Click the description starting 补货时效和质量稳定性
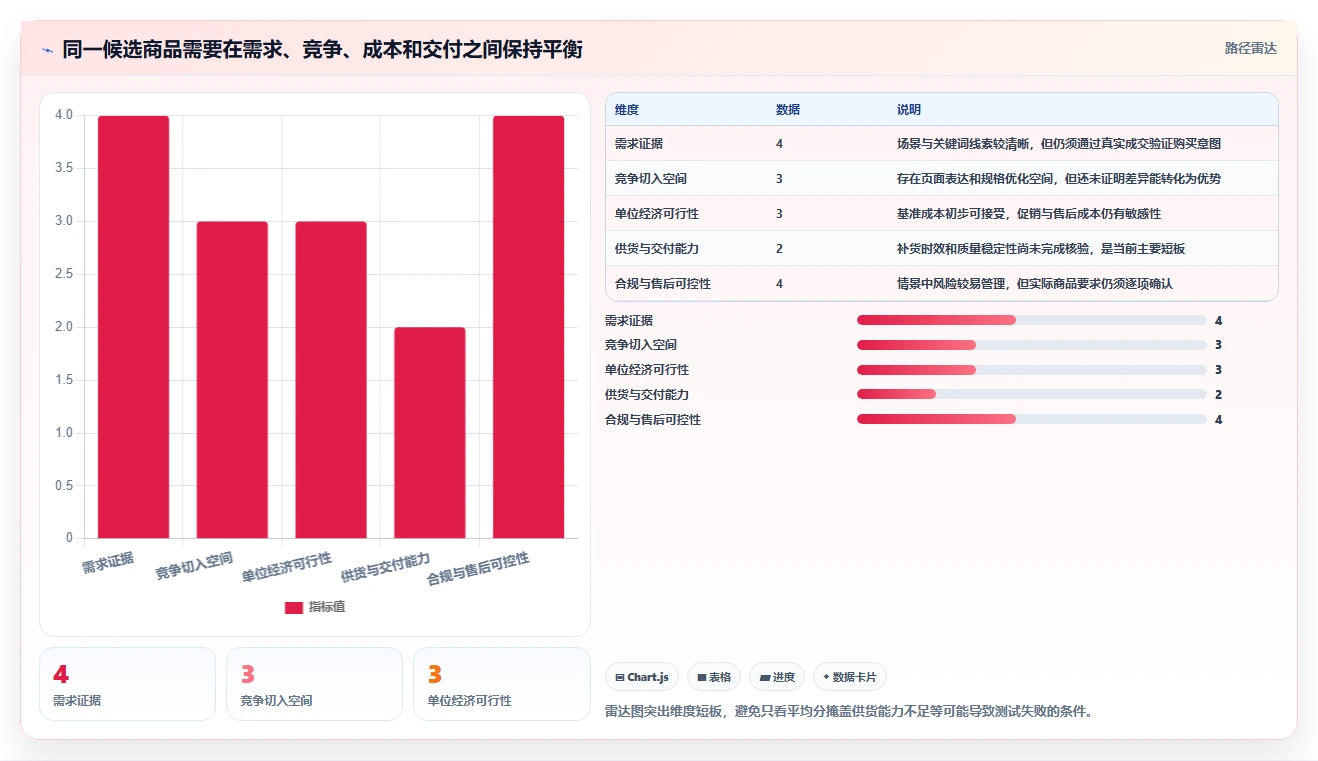 (x=1041, y=249)
